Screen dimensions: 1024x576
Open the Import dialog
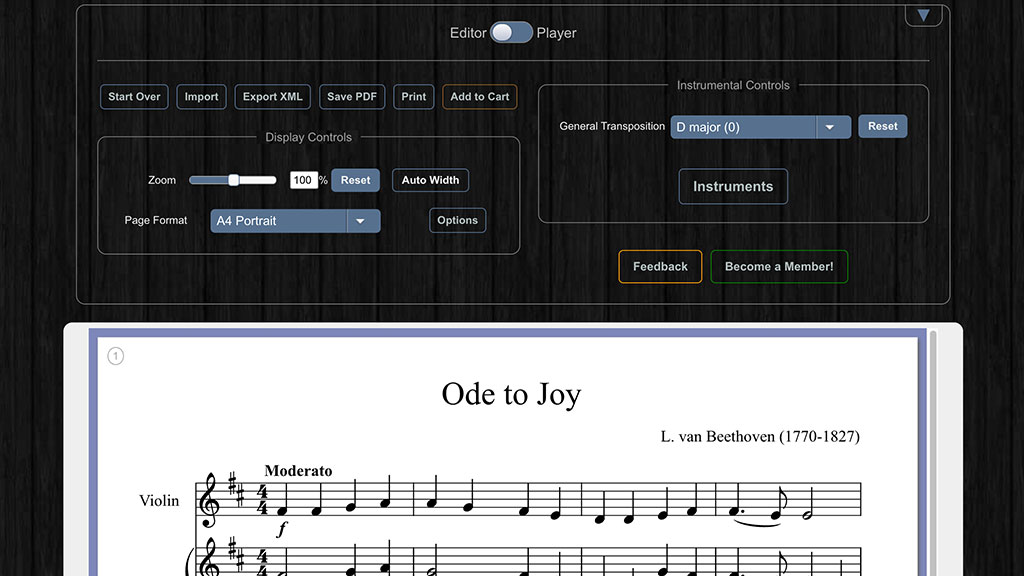click(201, 97)
